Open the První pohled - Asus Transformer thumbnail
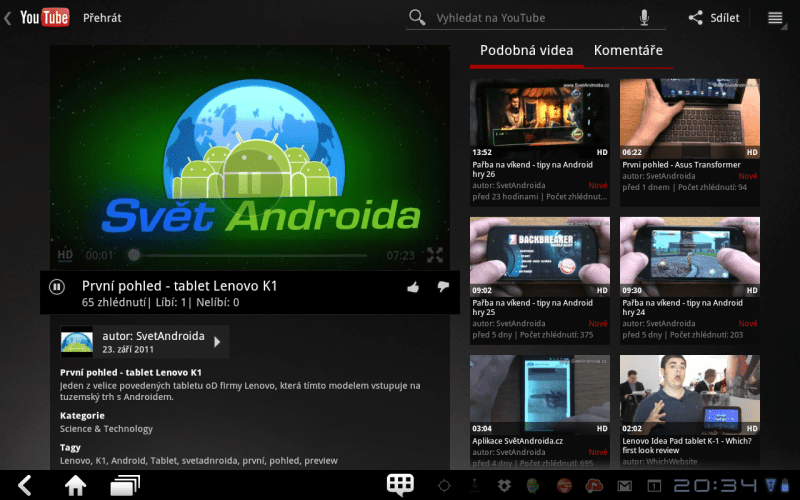 click(x=690, y=118)
